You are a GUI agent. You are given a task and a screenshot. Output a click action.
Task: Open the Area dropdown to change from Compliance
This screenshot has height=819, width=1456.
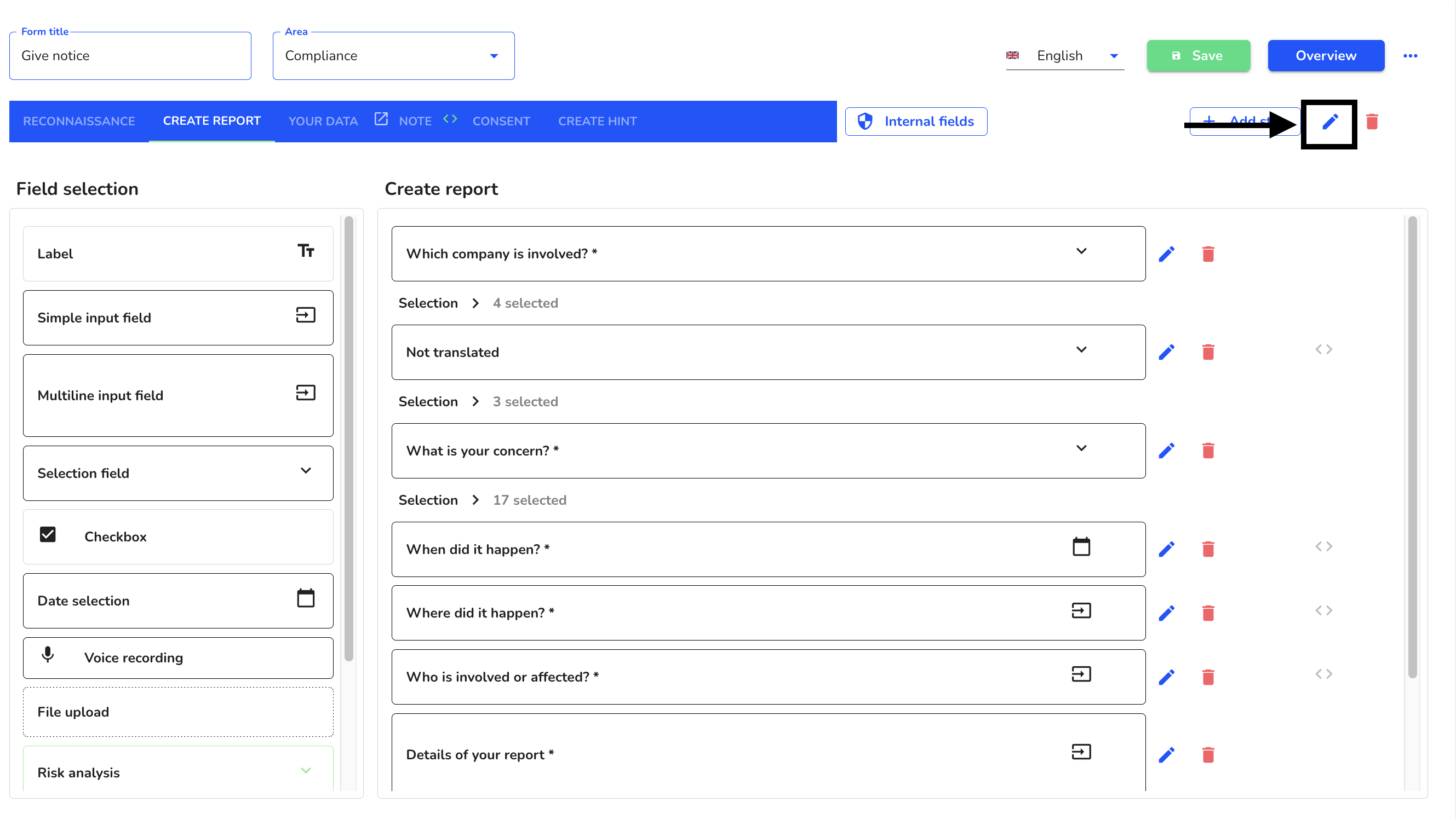tap(494, 56)
